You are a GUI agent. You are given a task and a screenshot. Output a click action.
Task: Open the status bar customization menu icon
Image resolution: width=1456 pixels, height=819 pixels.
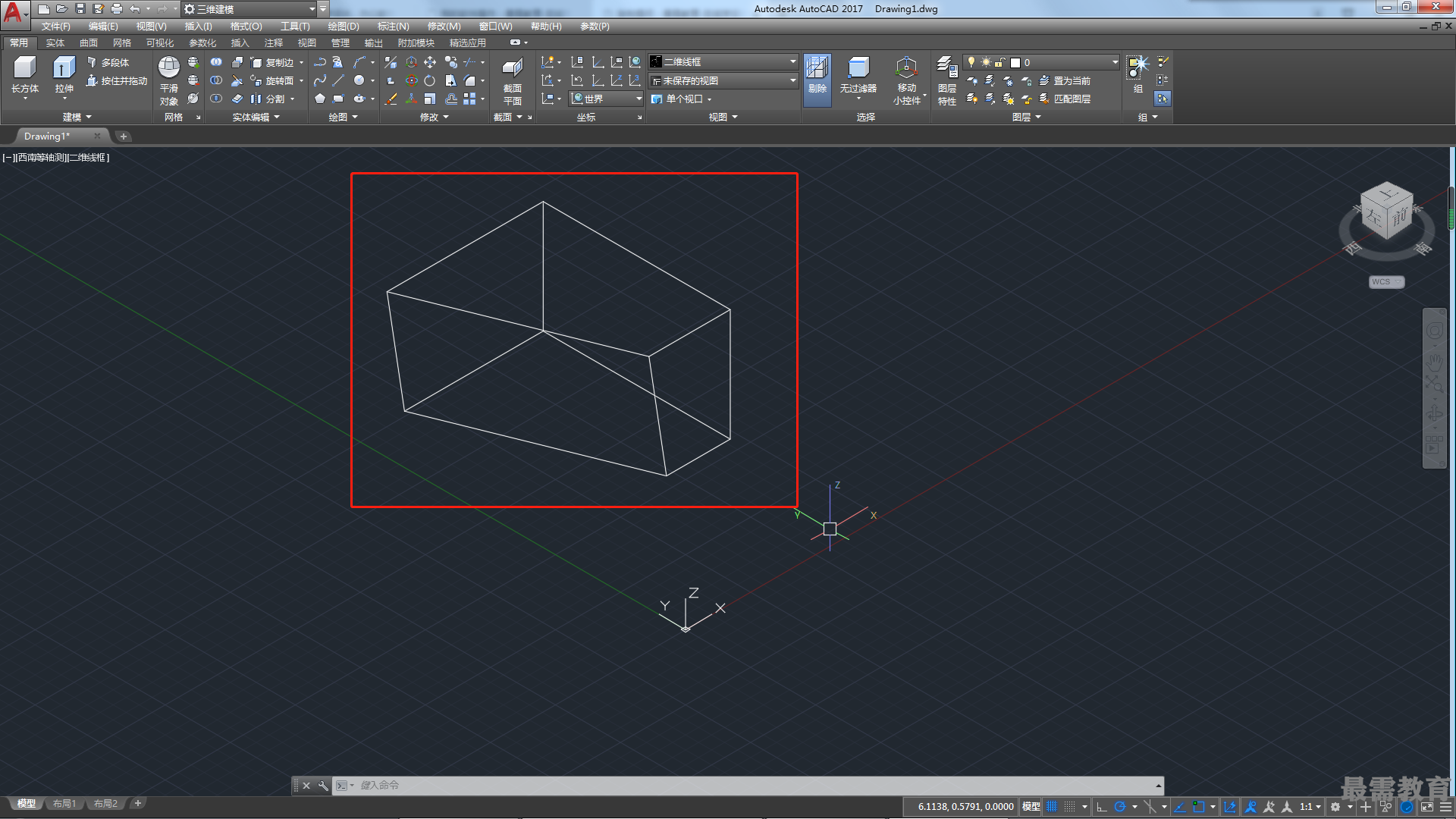pos(1447,807)
